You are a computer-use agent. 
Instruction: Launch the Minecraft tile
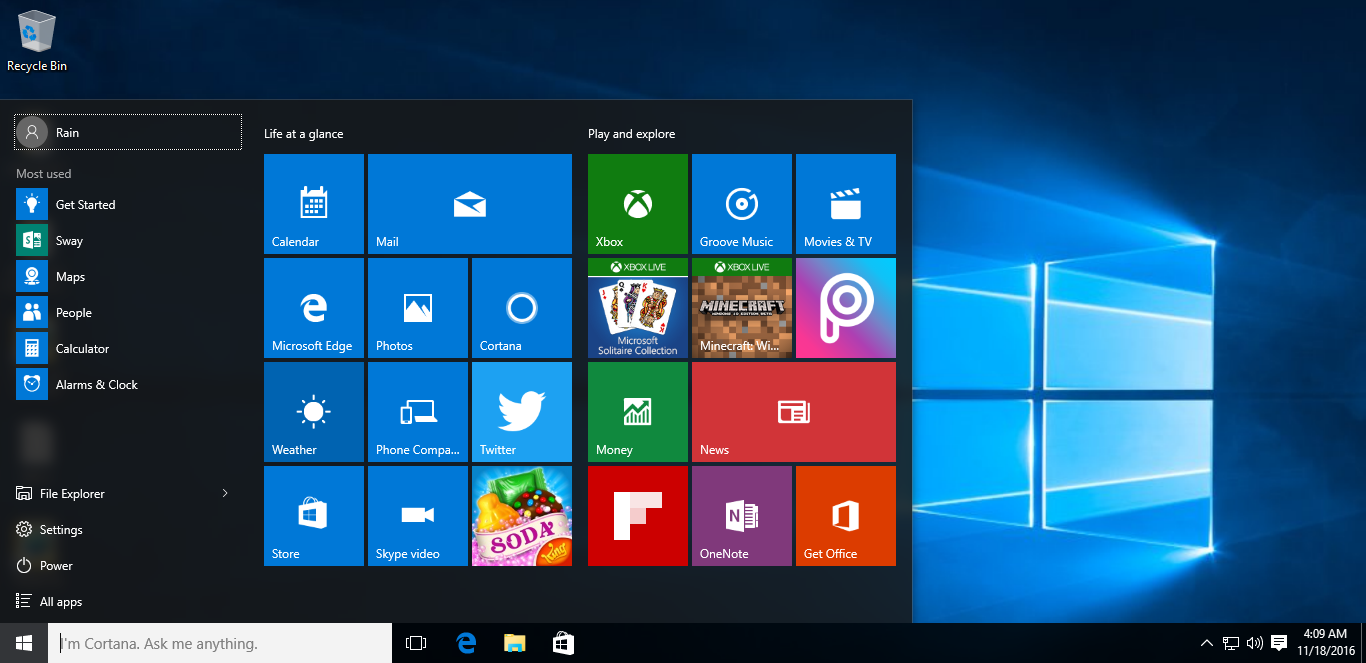[x=742, y=308]
